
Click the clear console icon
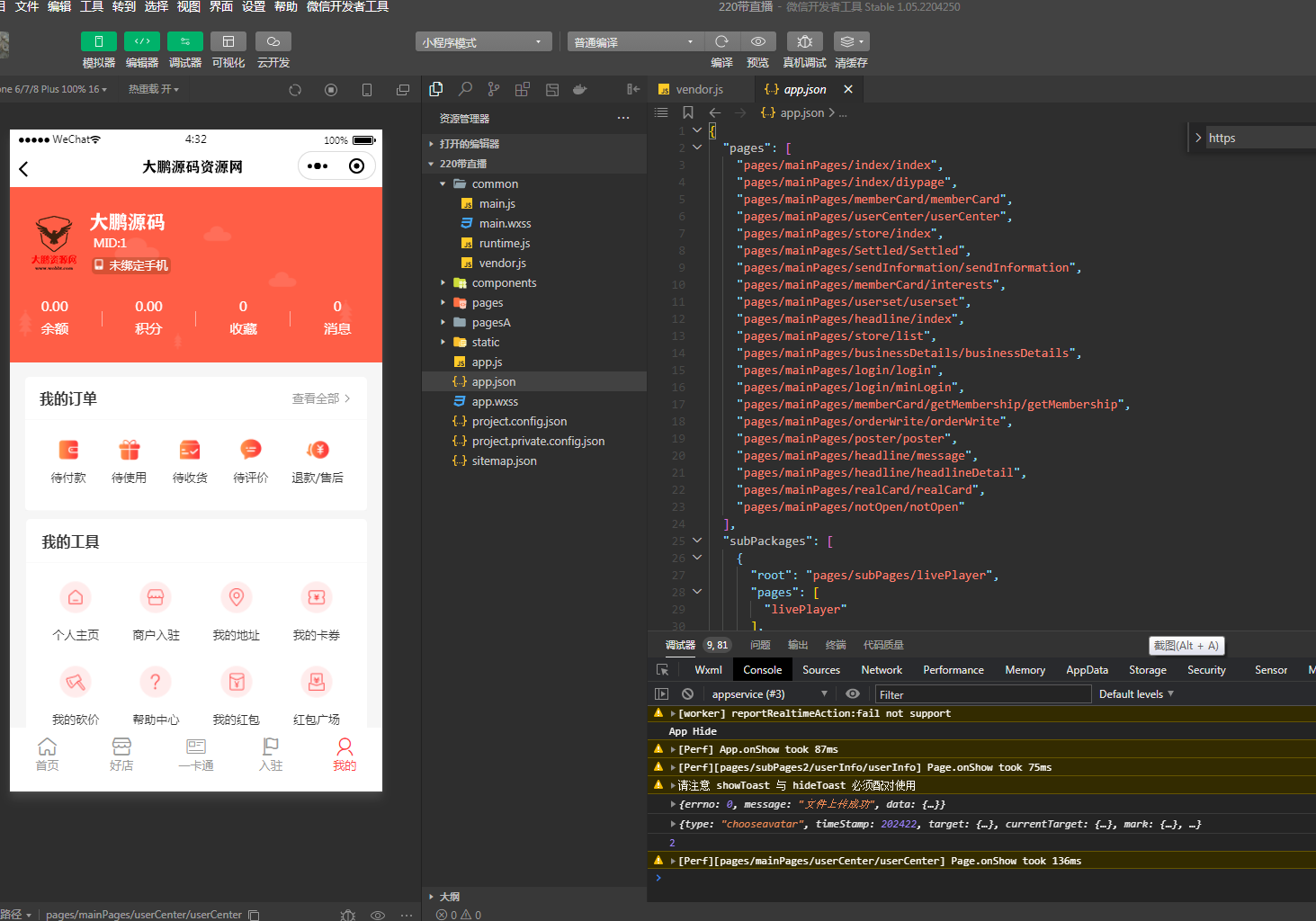point(687,694)
